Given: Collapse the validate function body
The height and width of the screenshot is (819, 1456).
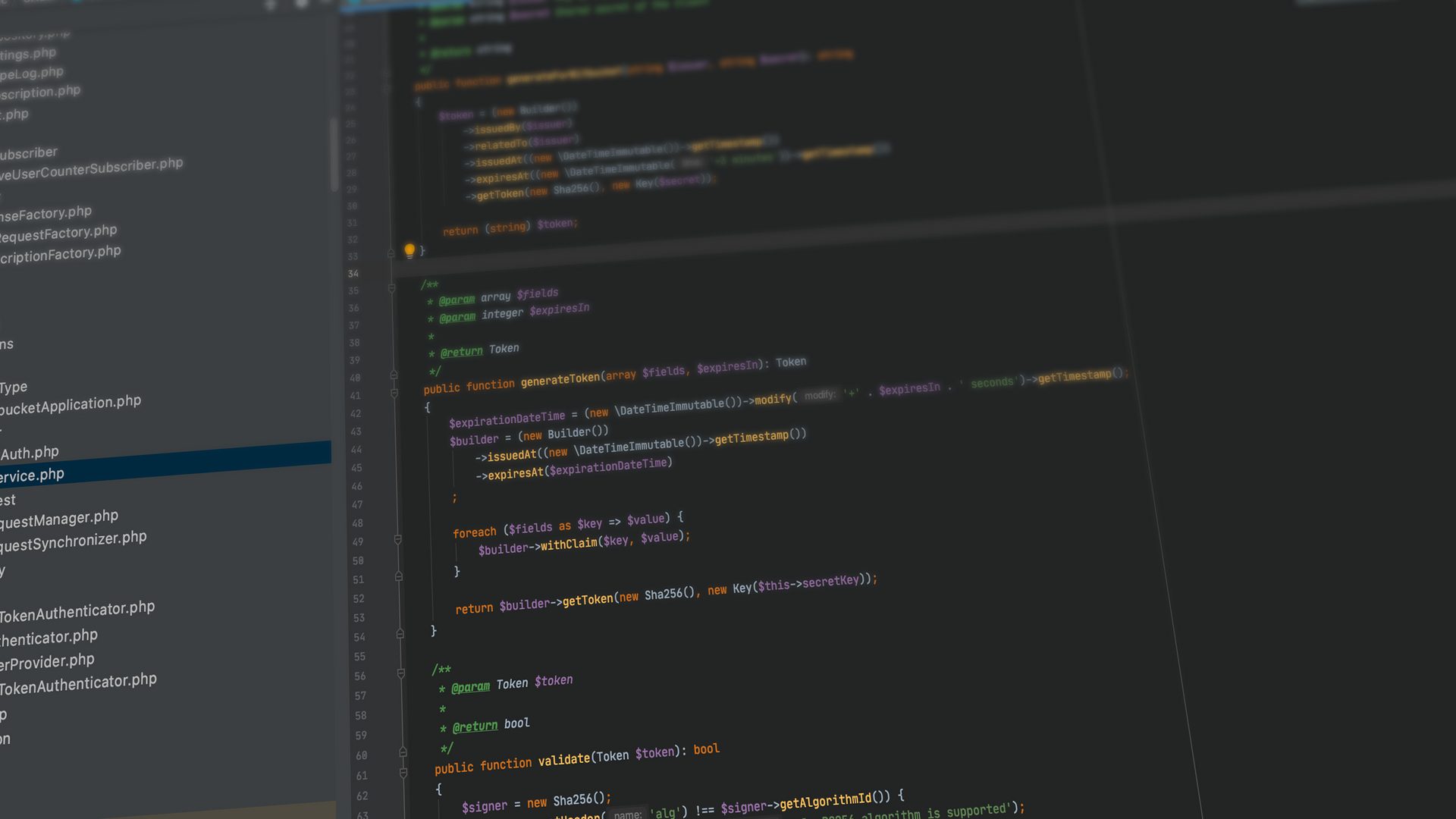Looking at the screenshot, I should pyautogui.click(x=403, y=773).
